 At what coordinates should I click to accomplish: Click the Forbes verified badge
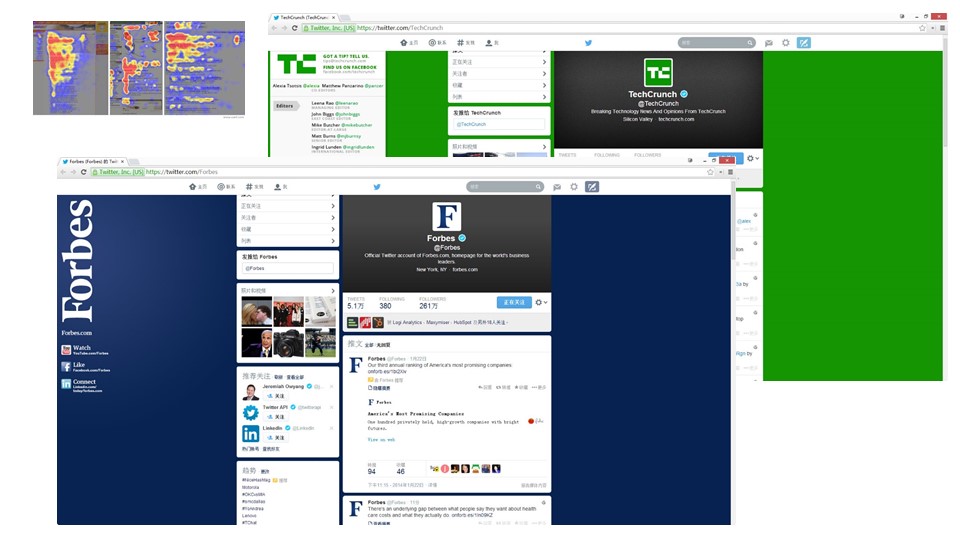(x=462, y=238)
